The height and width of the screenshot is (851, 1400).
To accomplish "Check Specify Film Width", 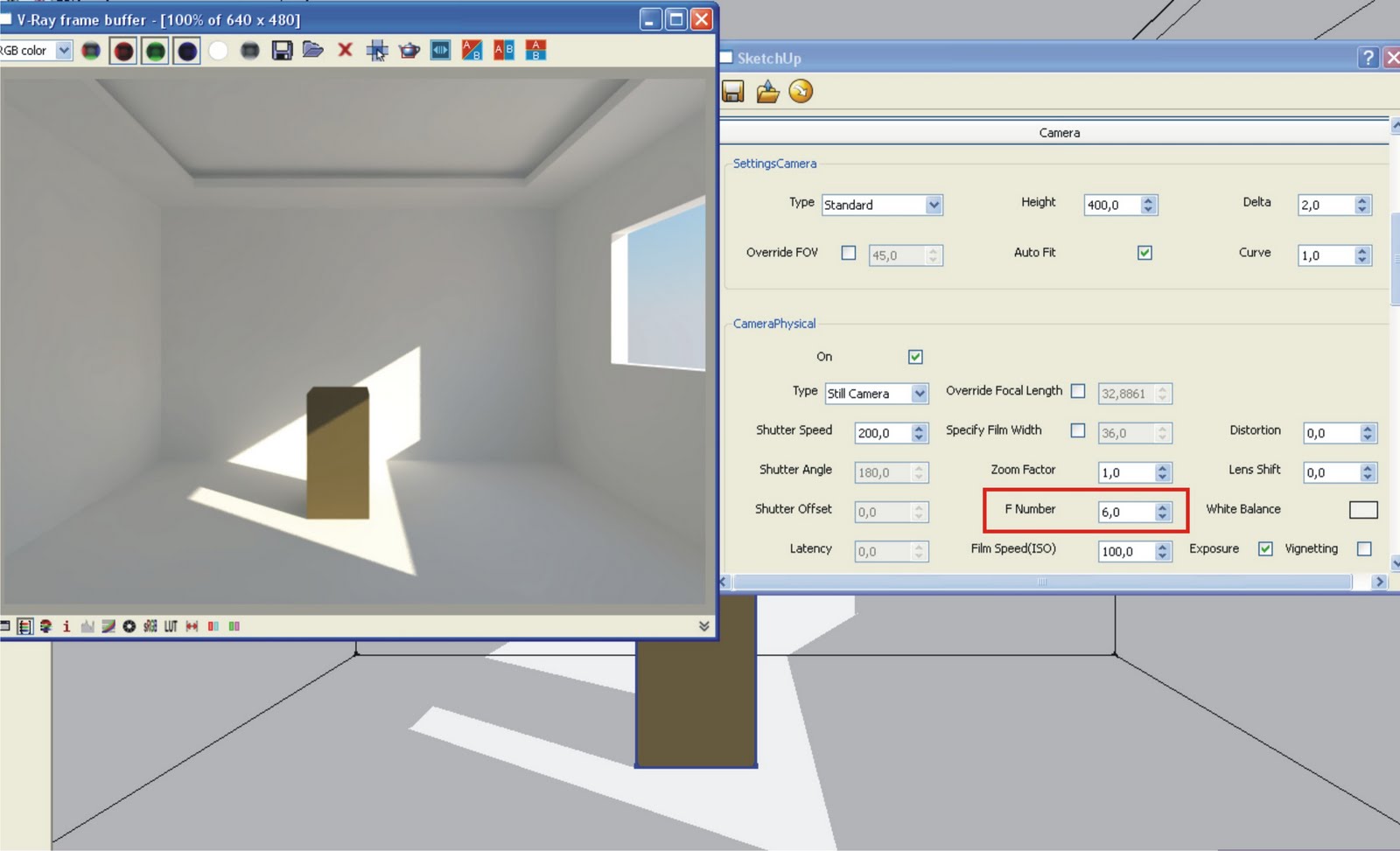I will pos(1078,430).
